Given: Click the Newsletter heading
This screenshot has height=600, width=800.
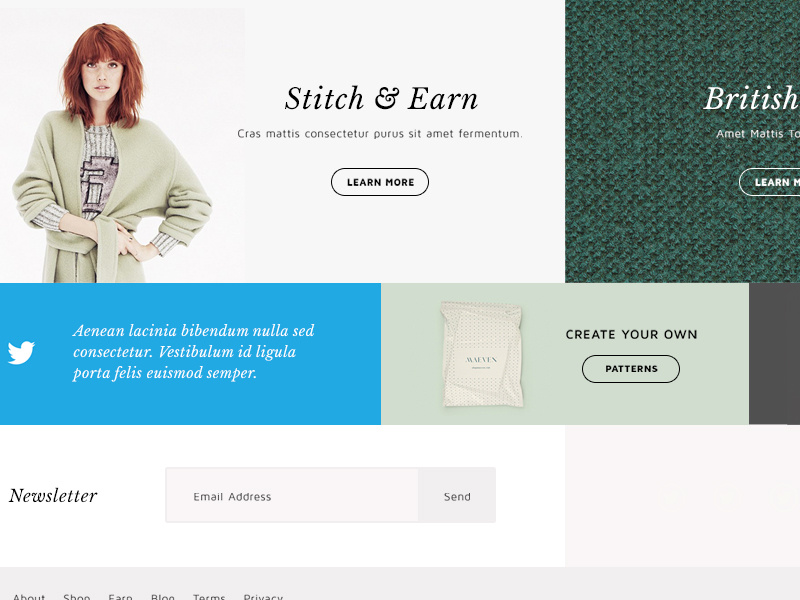Looking at the screenshot, I should (x=53, y=496).
